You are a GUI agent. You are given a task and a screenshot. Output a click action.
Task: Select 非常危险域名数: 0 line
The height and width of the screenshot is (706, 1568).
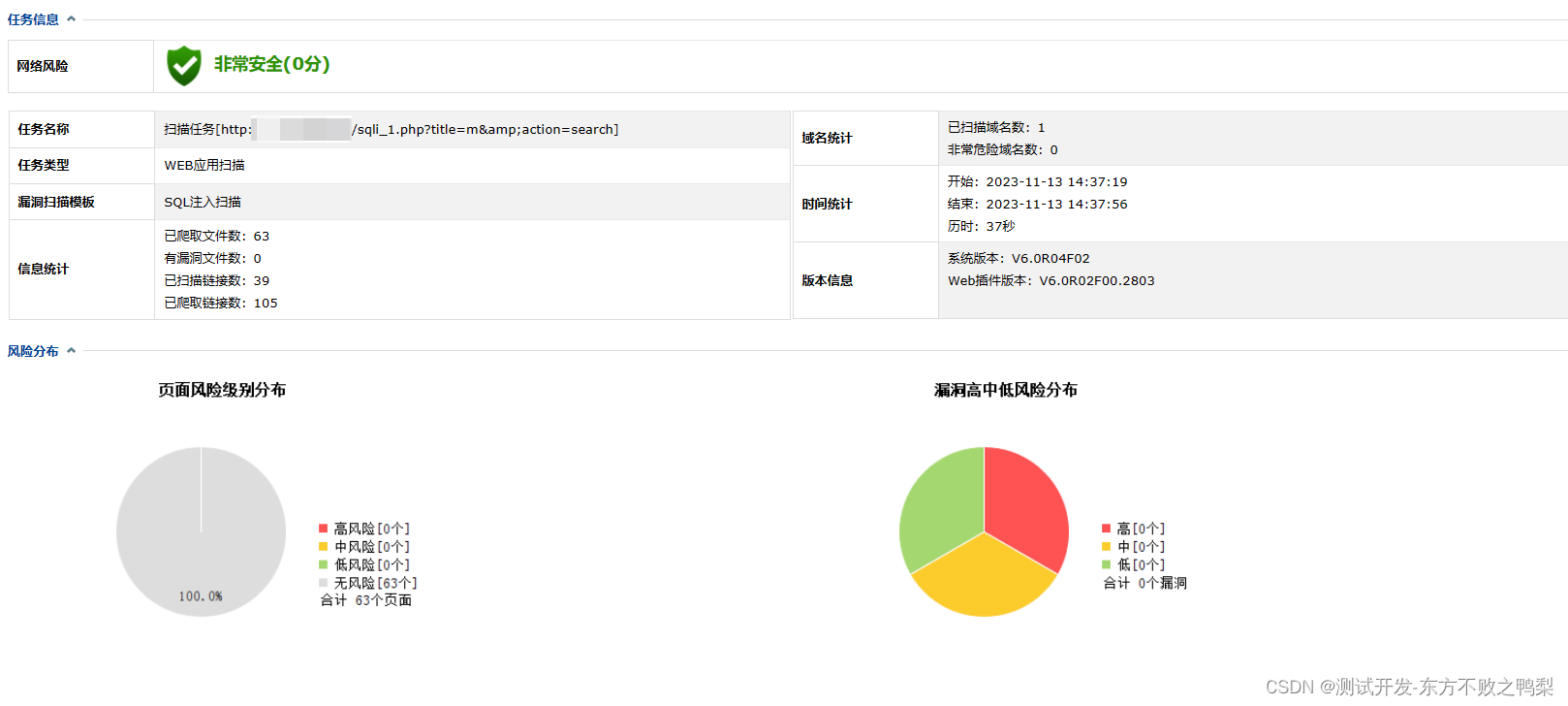point(1003,149)
